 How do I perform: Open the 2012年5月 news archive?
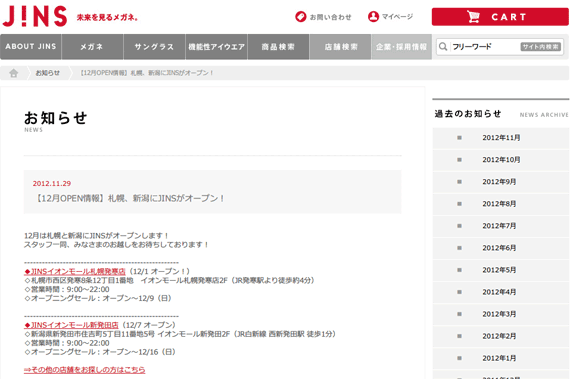(x=501, y=270)
